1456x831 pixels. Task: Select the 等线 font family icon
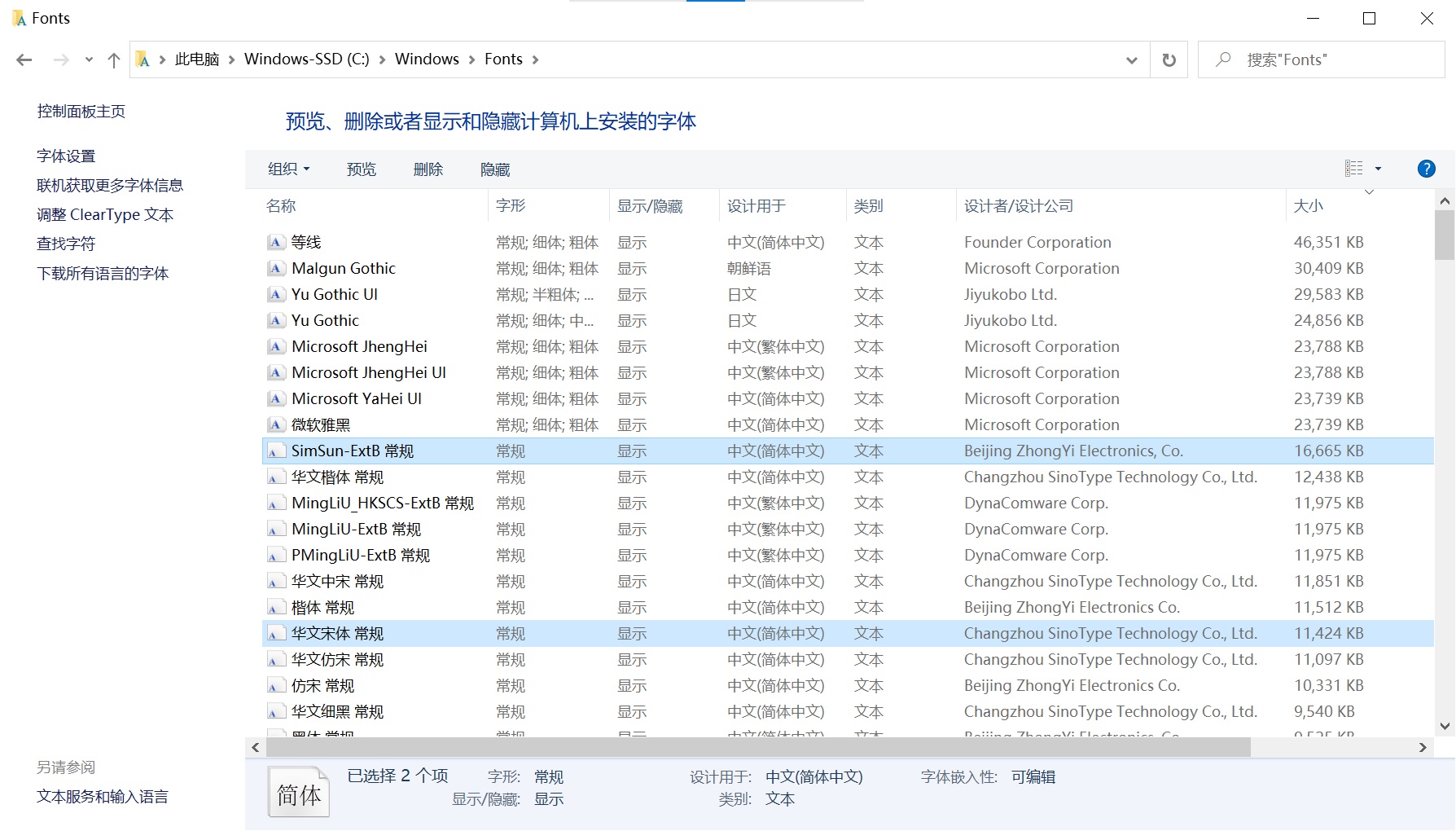point(276,242)
